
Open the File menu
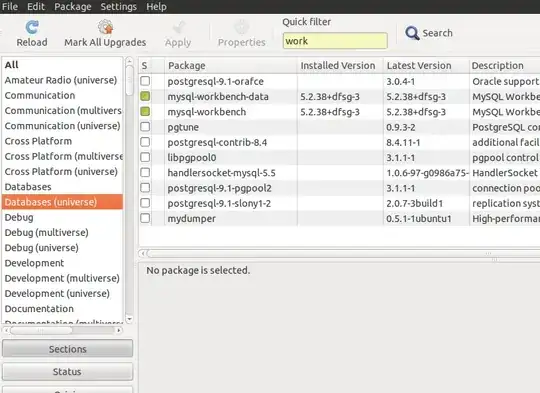10,7
